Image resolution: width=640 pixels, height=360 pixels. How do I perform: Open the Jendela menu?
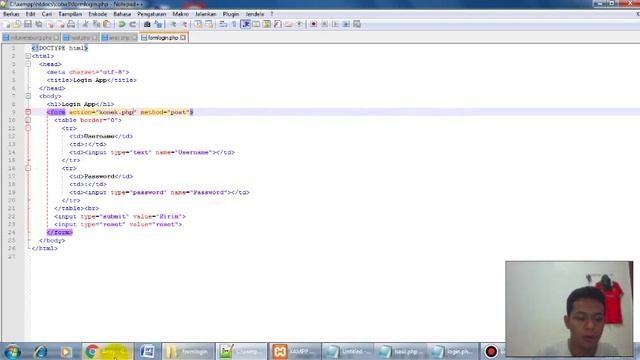pos(255,14)
